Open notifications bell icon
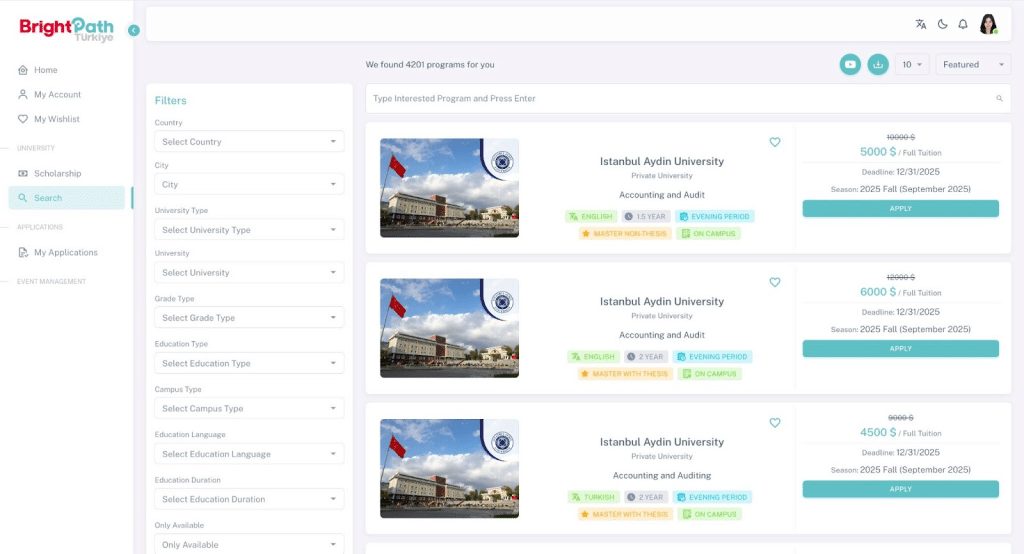This screenshot has height=554, width=1024. pos(963,24)
